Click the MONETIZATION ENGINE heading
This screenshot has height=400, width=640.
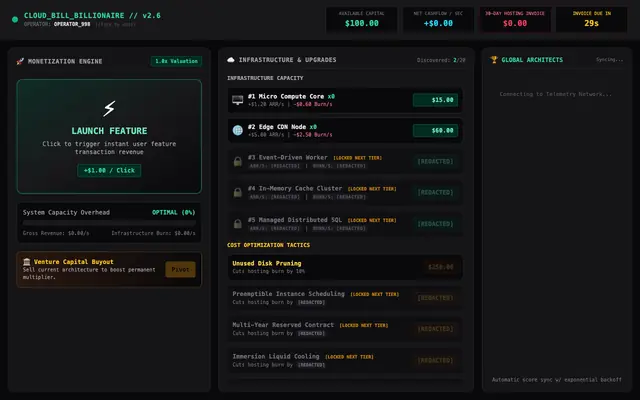(65, 61)
